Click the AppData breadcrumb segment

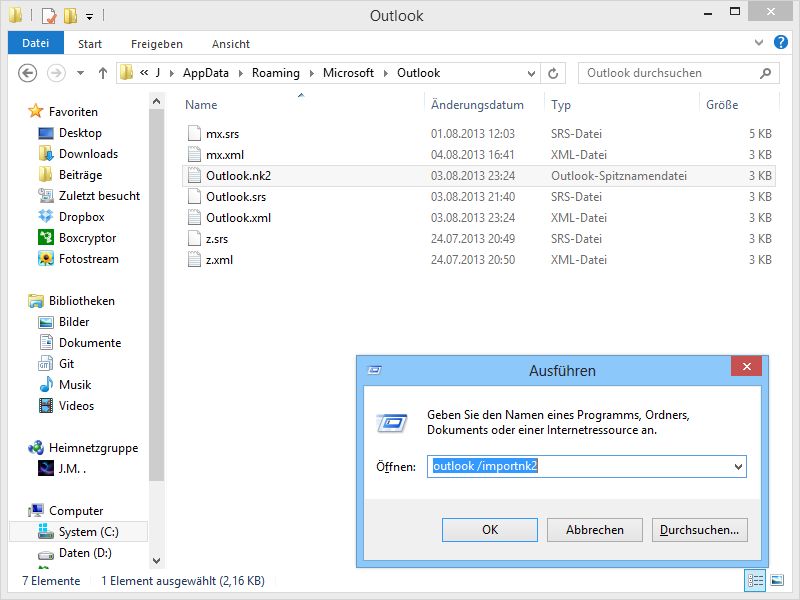pos(206,73)
